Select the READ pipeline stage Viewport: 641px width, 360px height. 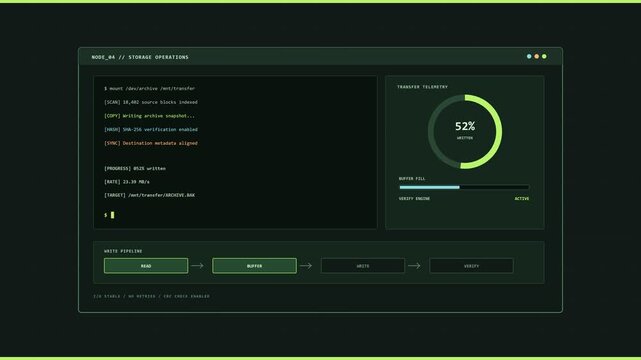(x=146, y=266)
